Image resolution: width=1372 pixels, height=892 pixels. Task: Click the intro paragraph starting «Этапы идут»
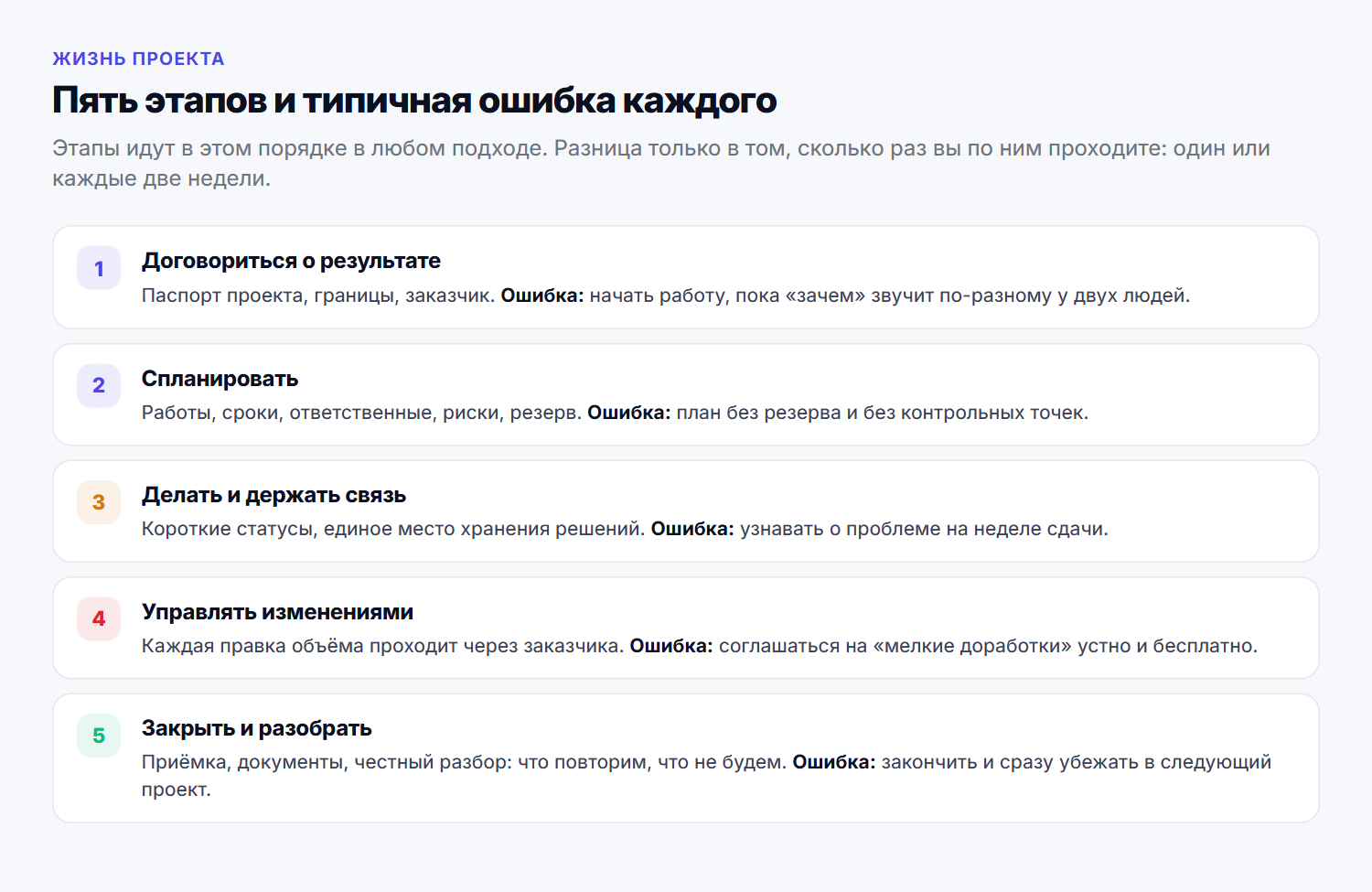click(x=661, y=163)
